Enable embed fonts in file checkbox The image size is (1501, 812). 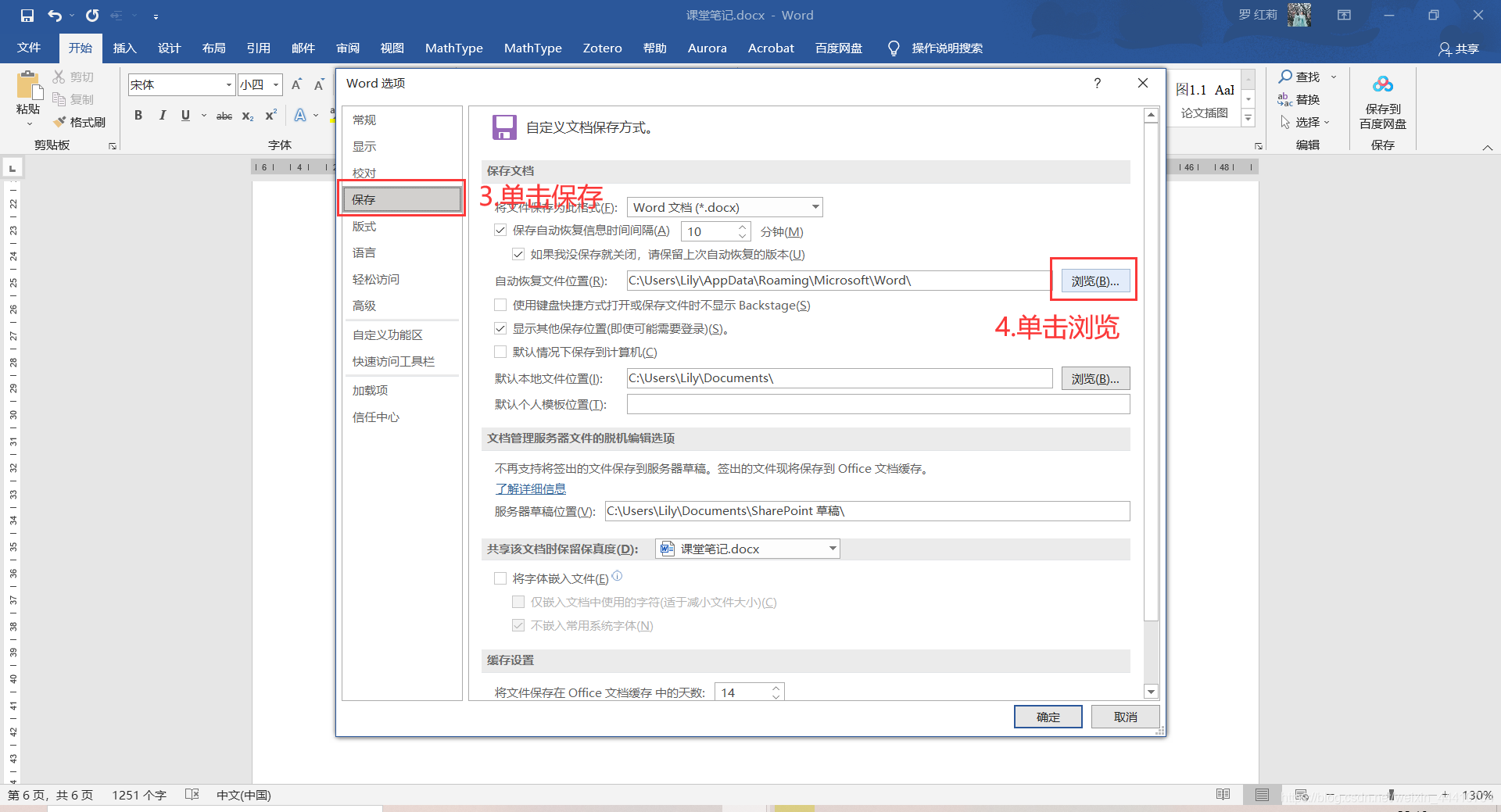[x=500, y=578]
